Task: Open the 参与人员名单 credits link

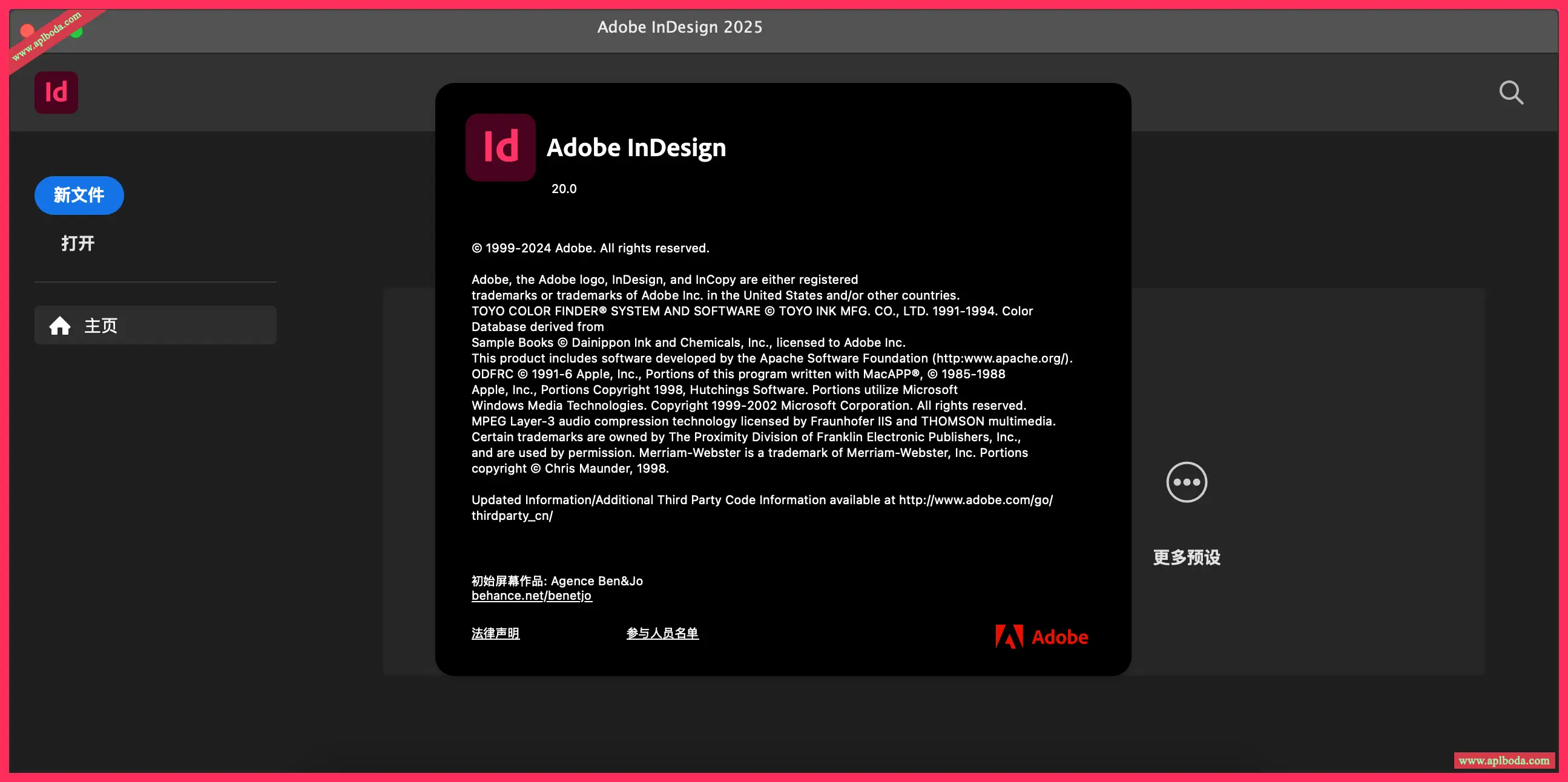Action: pyautogui.click(x=662, y=633)
